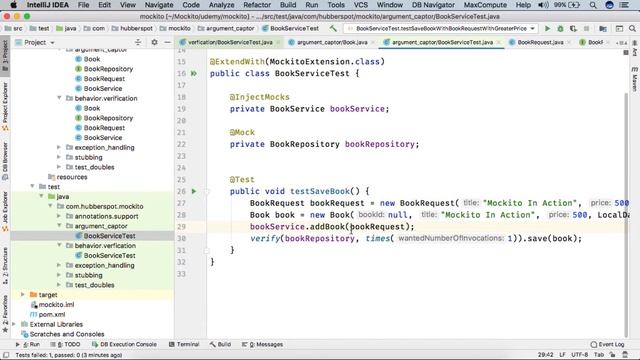
Task: Click line separator LF in status bar
Action: [562, 355]
